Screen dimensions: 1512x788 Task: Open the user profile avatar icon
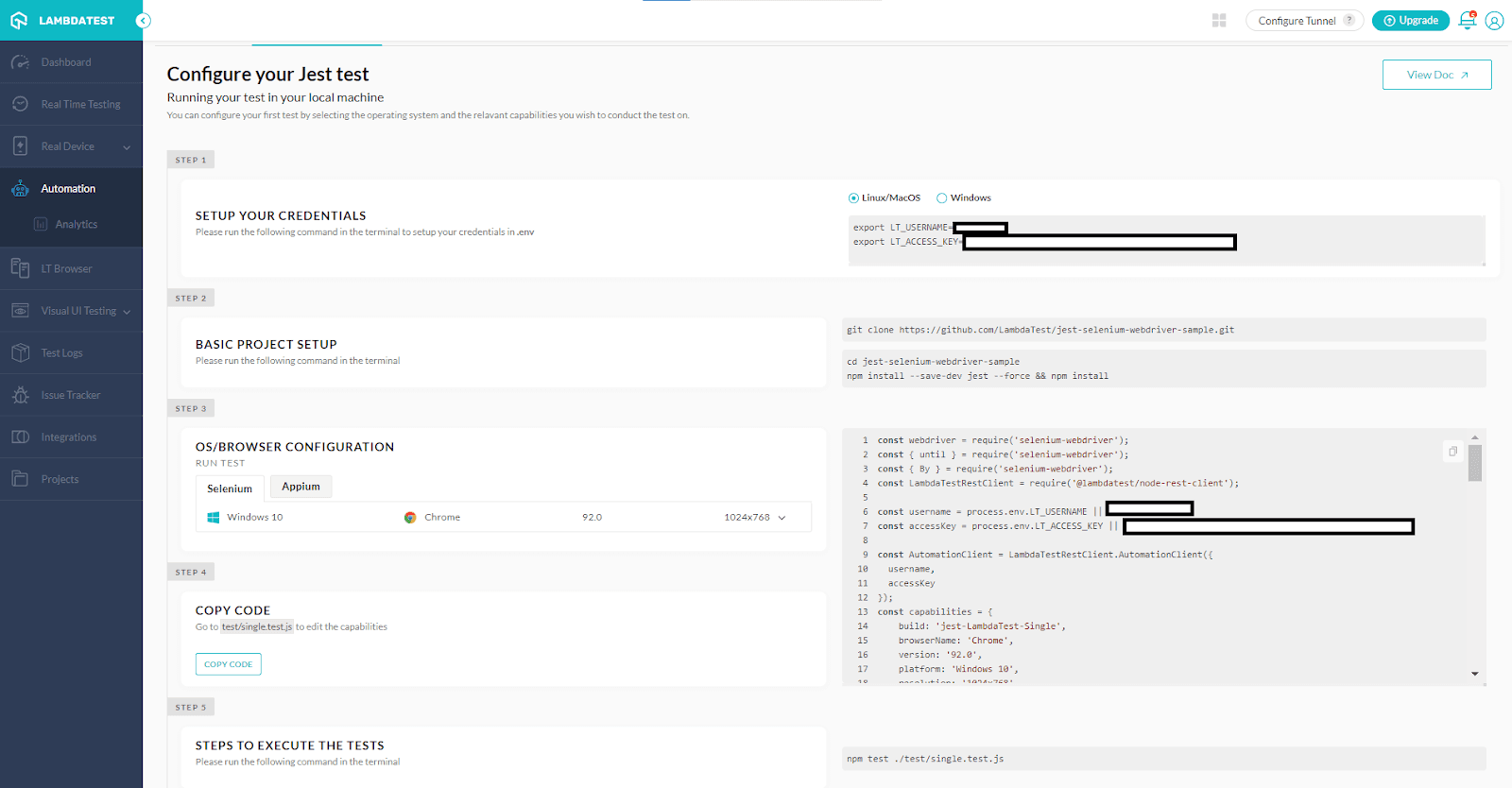coord(1494,21)
